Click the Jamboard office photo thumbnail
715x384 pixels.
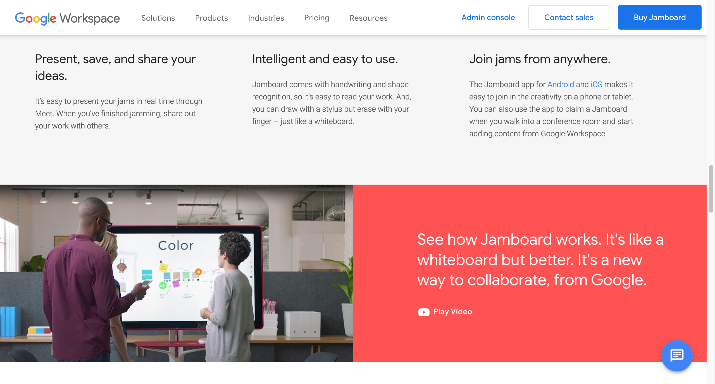click(176, 273)
